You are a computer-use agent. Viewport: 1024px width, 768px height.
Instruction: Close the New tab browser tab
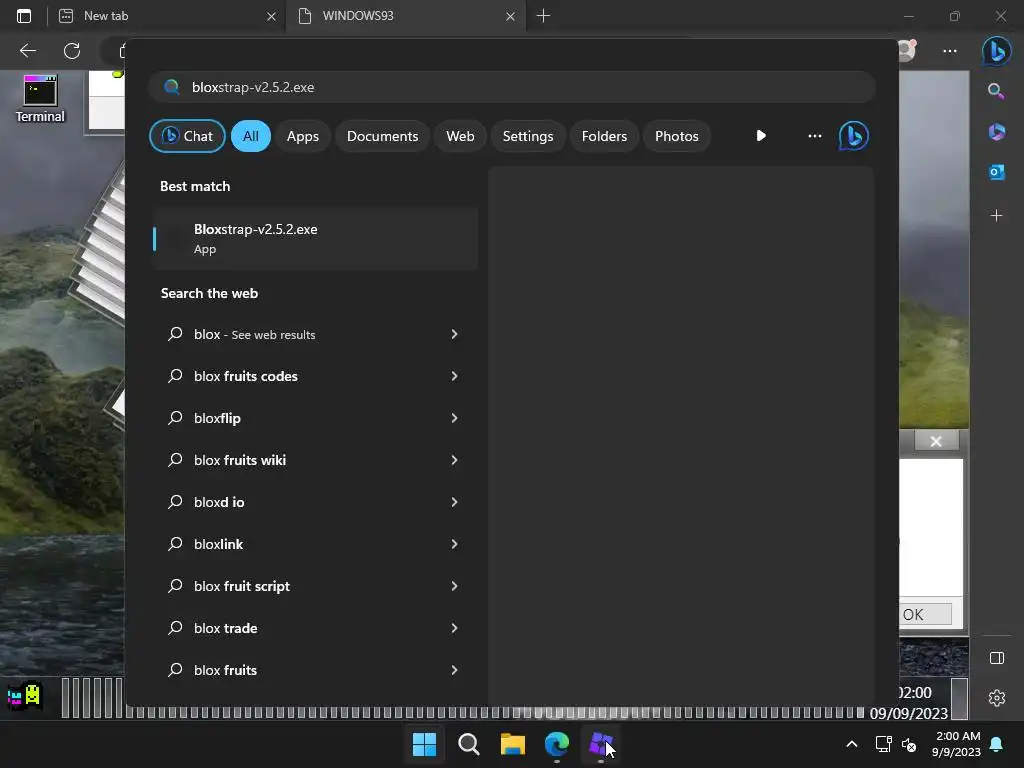pos(271,16)
